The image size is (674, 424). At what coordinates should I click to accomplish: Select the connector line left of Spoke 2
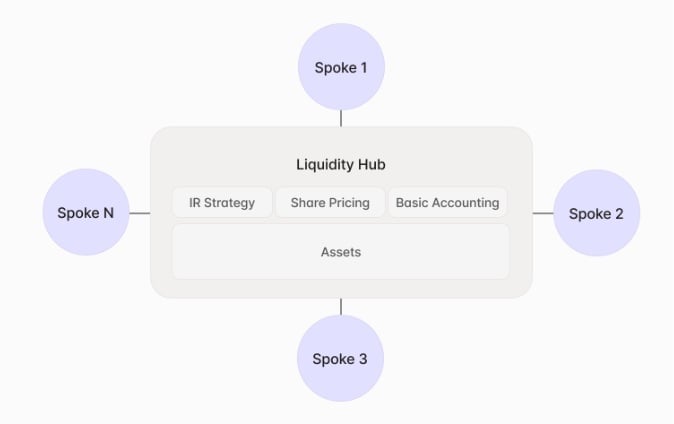pyautogui.click(x=543, y=213)
